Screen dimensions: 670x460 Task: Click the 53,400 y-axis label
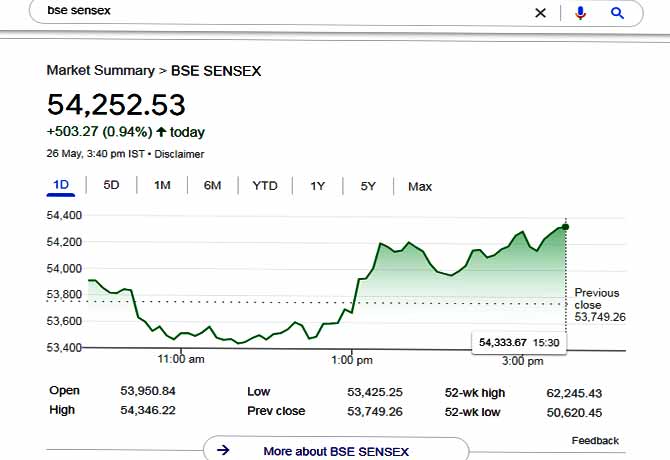(x=64, y=347)
